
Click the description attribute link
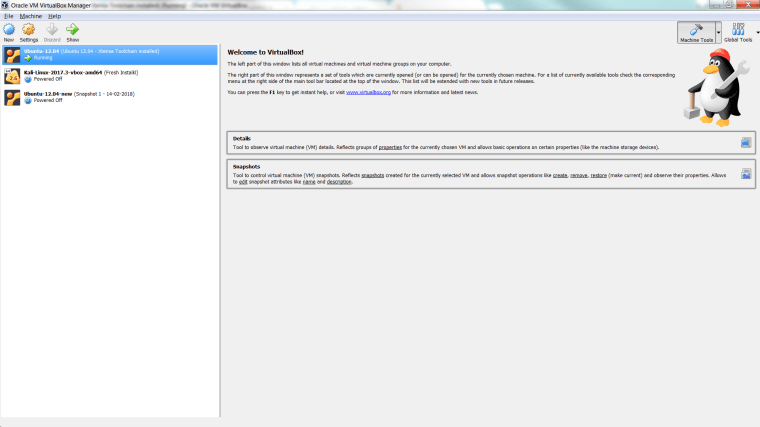(339, 182)
